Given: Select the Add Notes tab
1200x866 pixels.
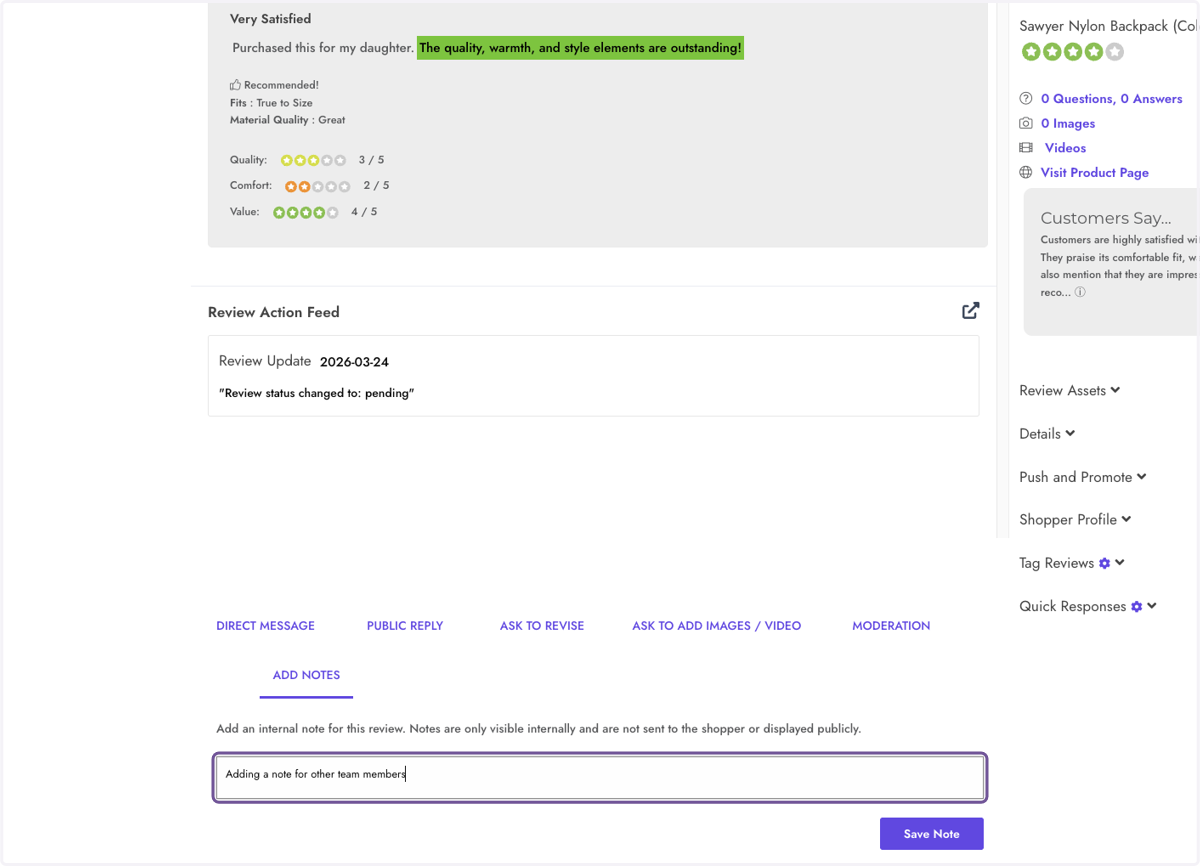Looking at the screenshot, I should [x=306, y=675].
